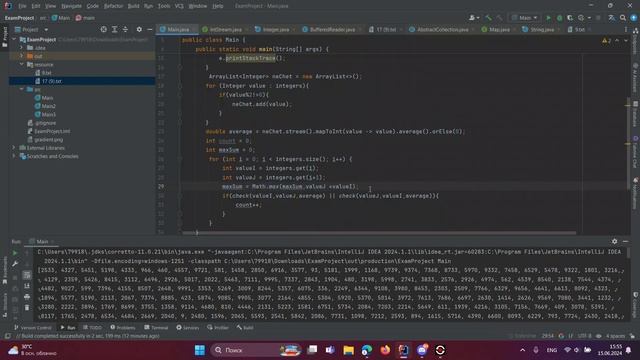Open the user account icon in toolbar

point(473,18)
